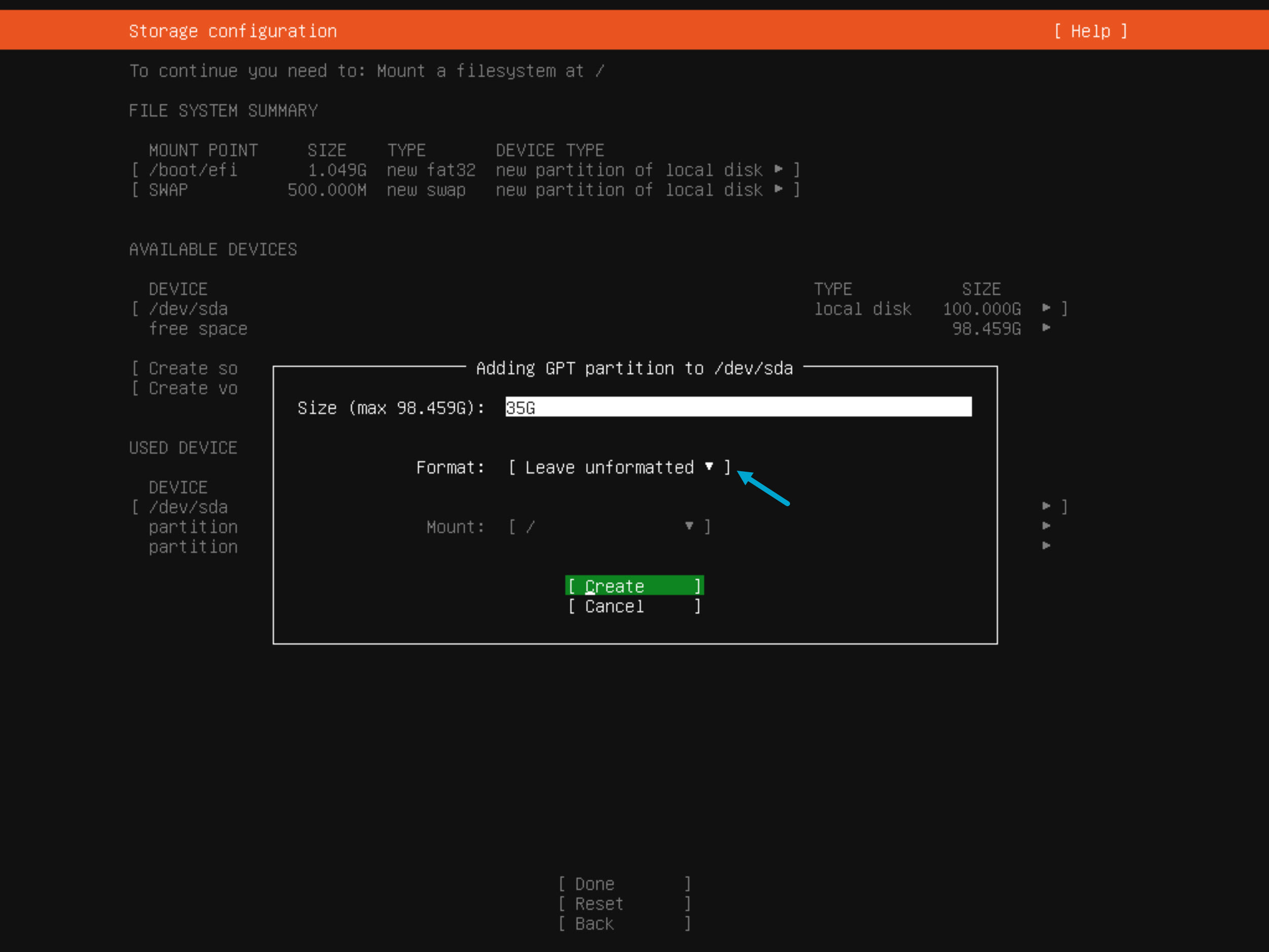Expand arrow for /boot/efi mount row

point(778,169)
